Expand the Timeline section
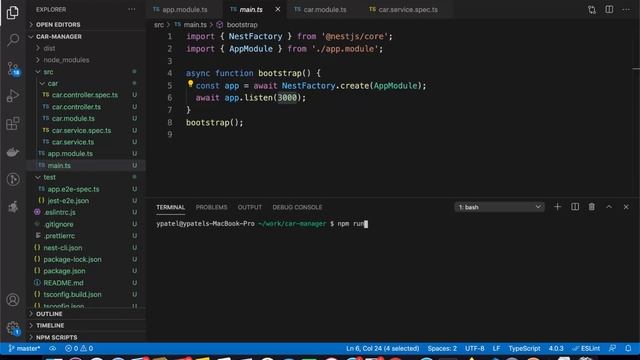640x360 pixels. pyautogui.click(x=86, y=326)
